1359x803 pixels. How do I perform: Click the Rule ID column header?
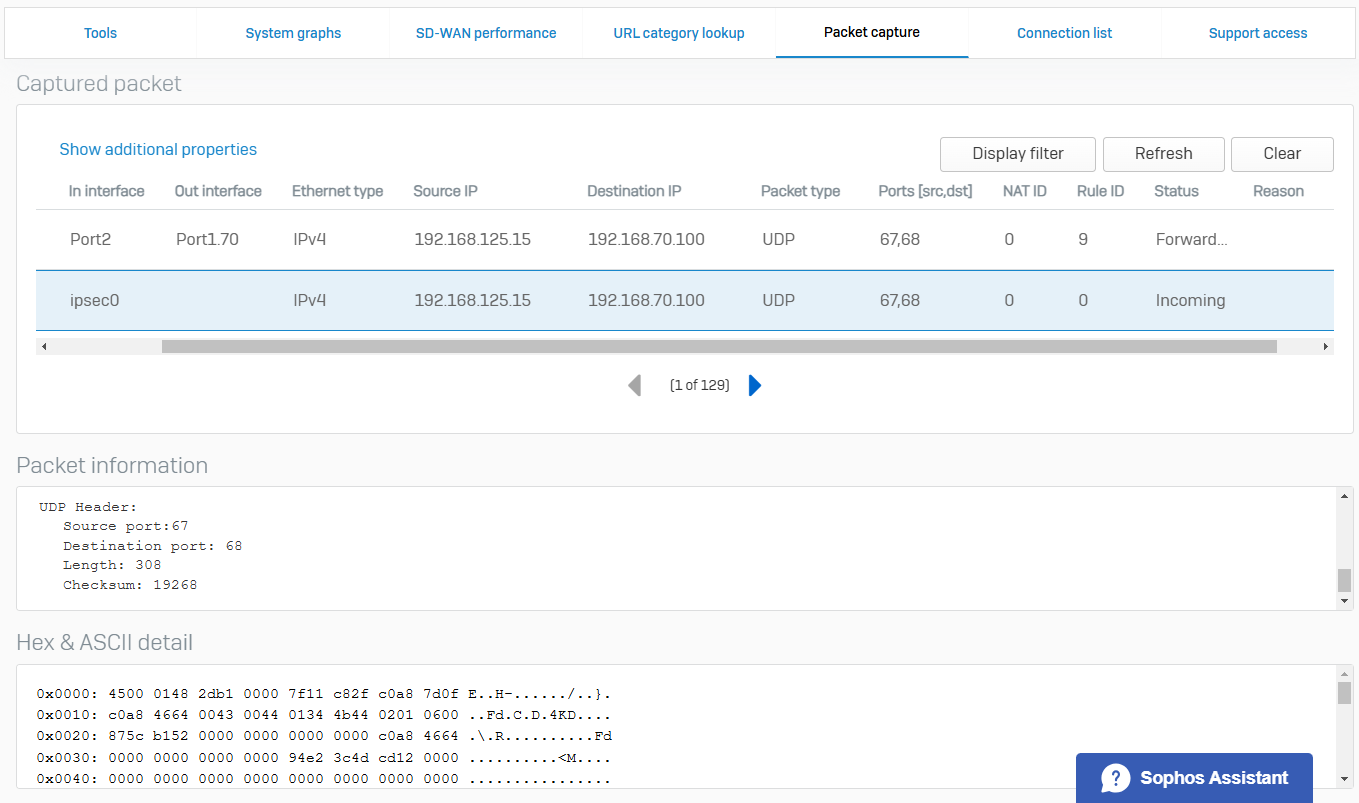point(1100,191)
